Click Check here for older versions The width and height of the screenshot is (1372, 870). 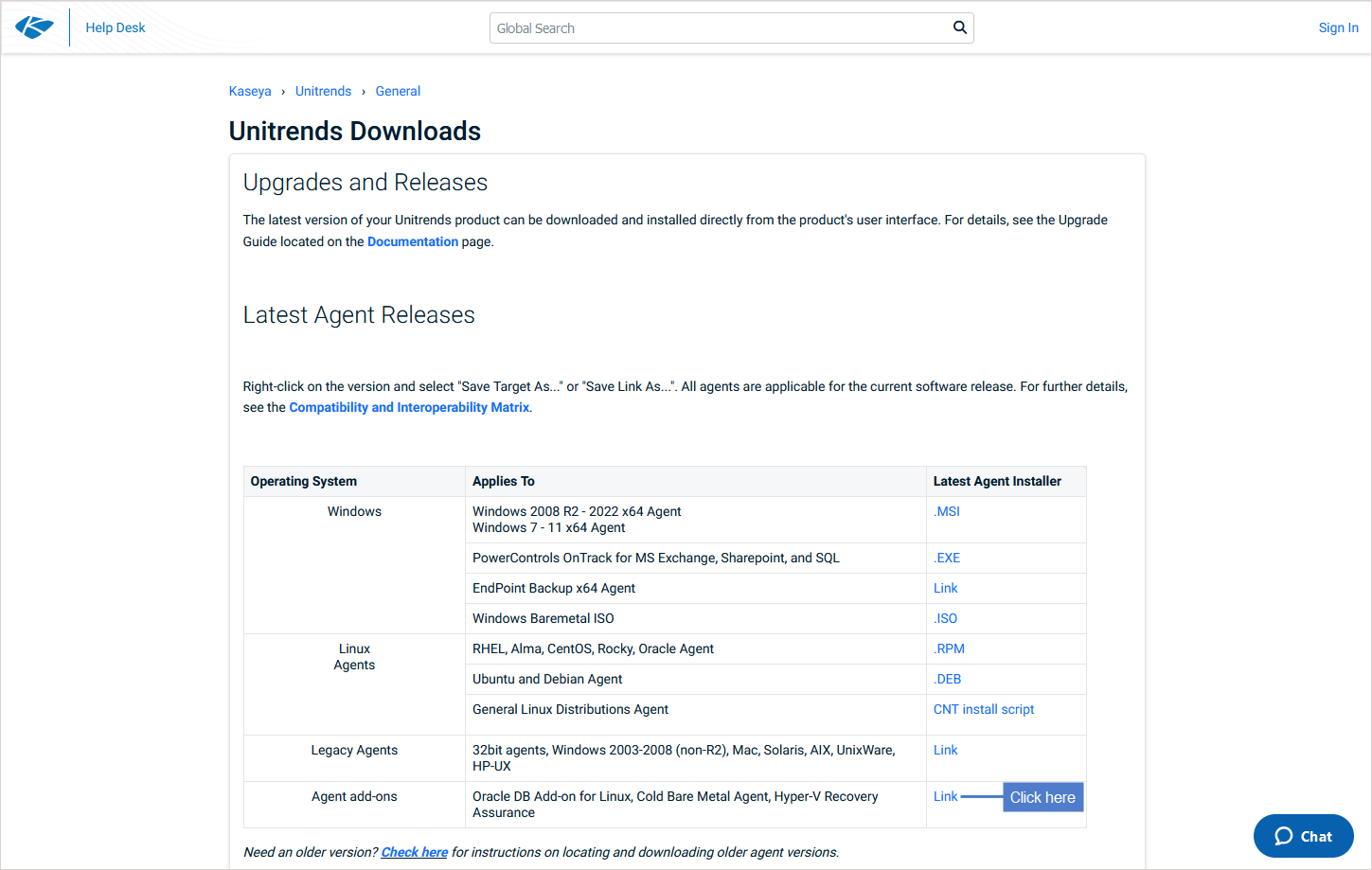coord(415,852)
